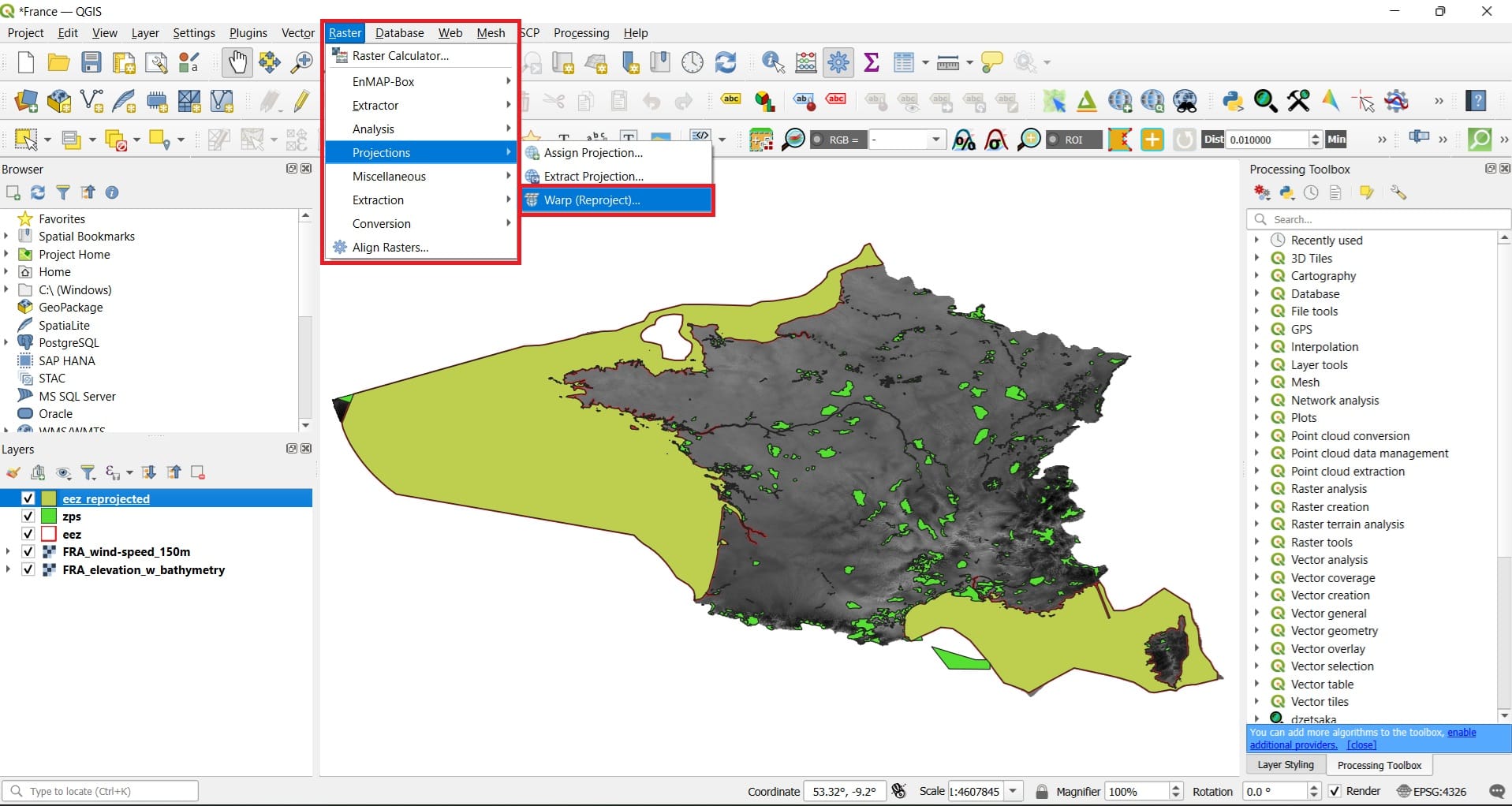
Task: Toggle the Render checkbox in status bar
Action: [x=1335, y=791]
